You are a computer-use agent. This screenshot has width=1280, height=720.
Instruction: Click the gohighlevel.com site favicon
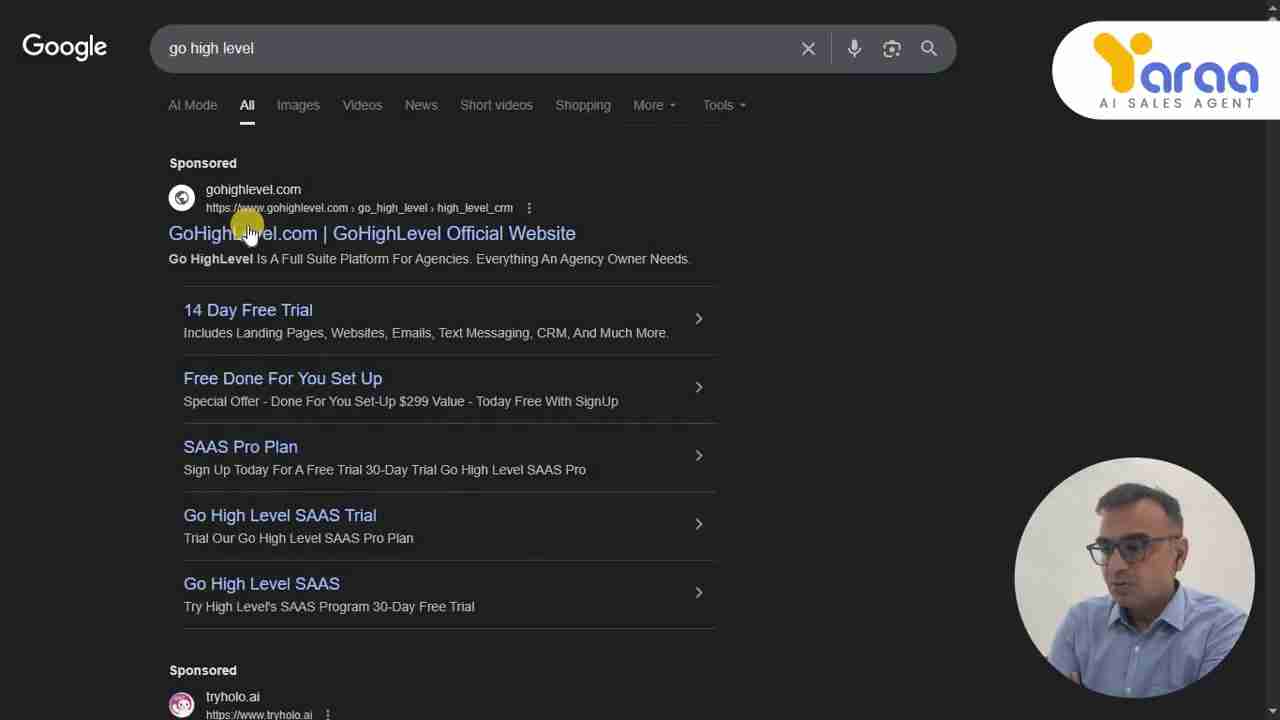coord(181,198)
